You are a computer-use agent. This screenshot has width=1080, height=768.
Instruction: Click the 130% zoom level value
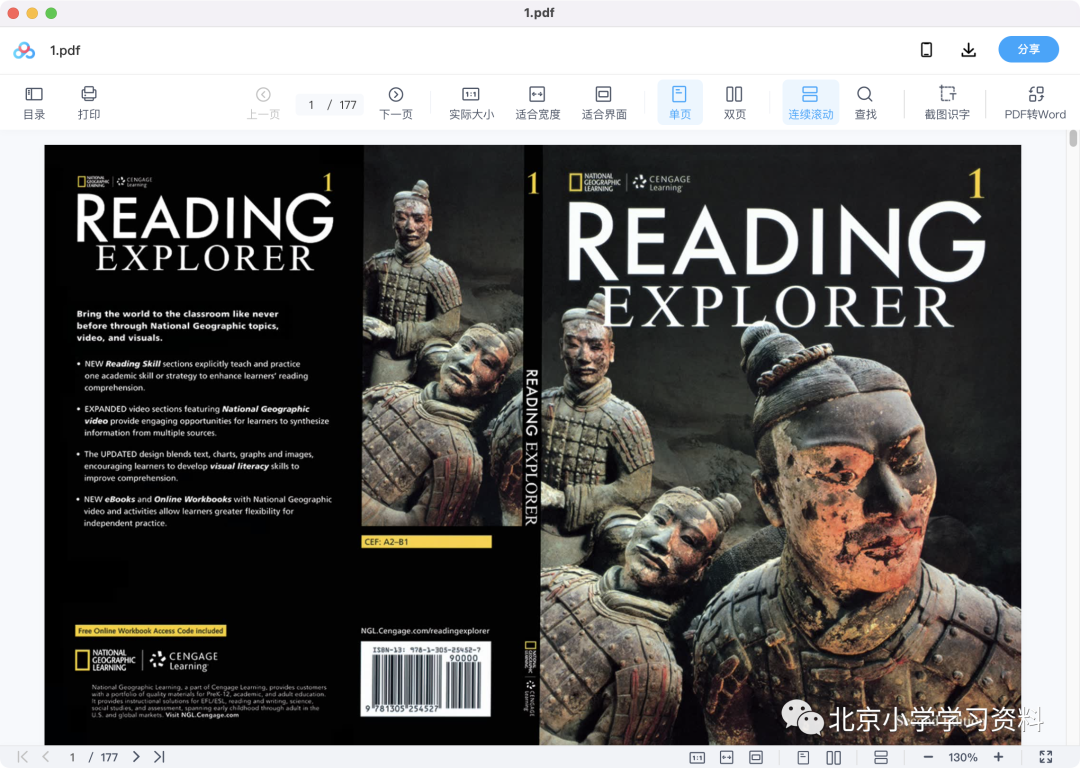point(962,758)
